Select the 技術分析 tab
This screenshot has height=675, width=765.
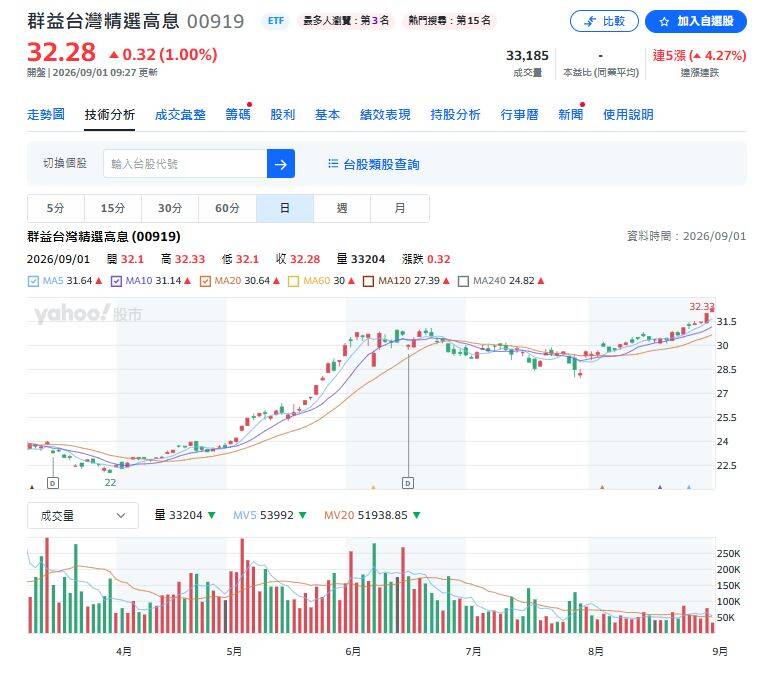pos(109,115)
